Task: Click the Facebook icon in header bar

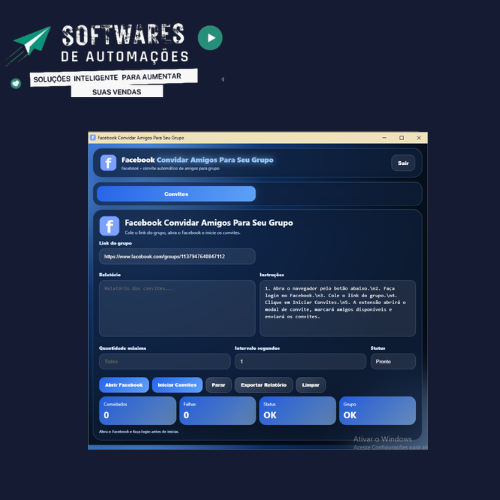Action: [x=108, y=163]
